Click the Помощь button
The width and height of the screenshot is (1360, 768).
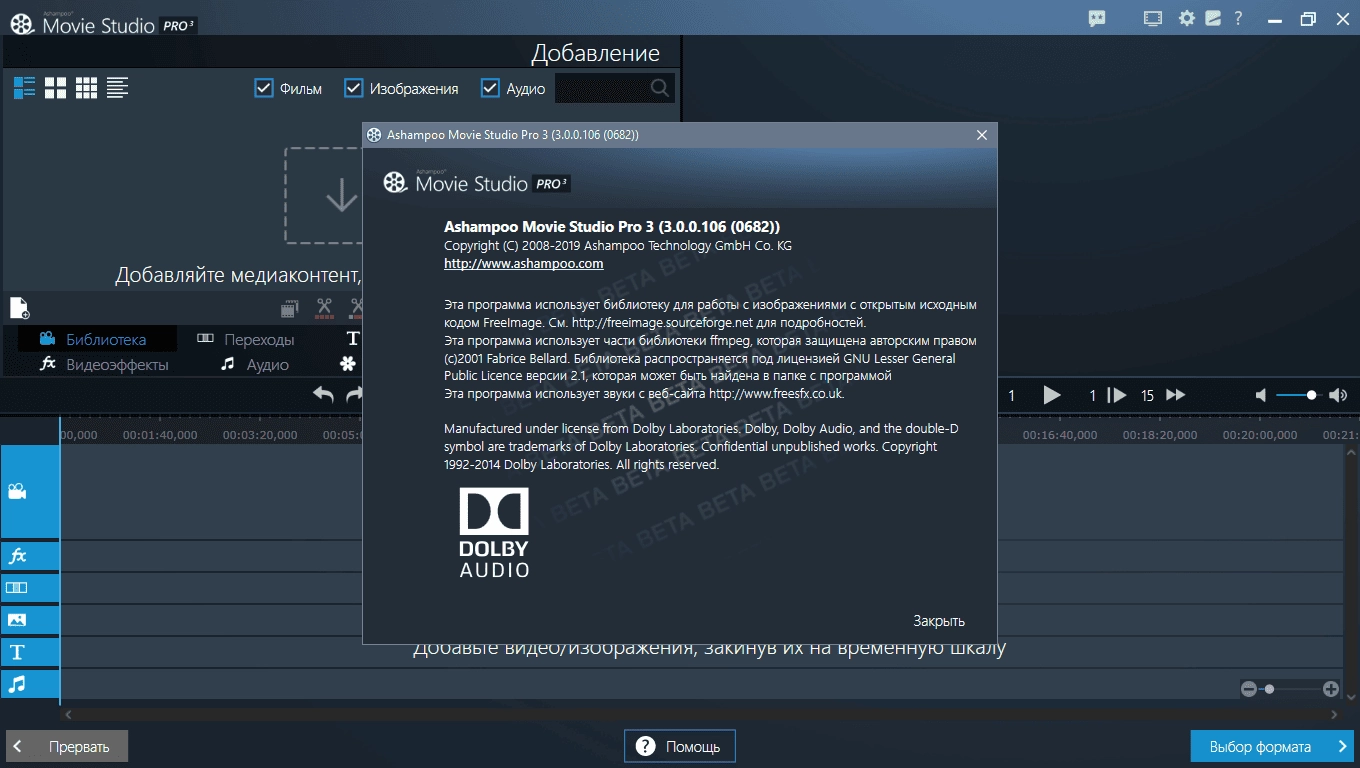tap(680, 746)
